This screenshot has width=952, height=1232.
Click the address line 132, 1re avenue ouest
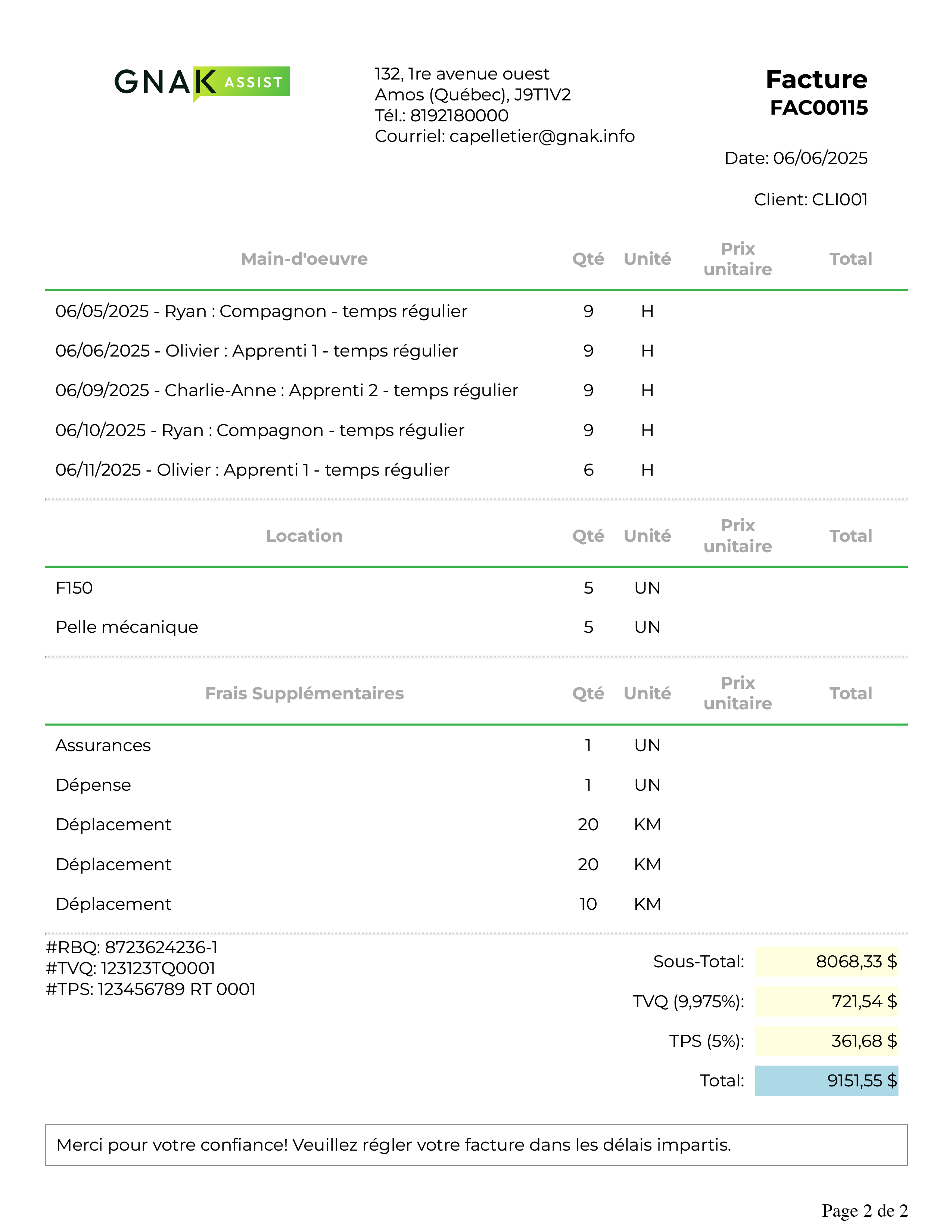tap(461, 74)
